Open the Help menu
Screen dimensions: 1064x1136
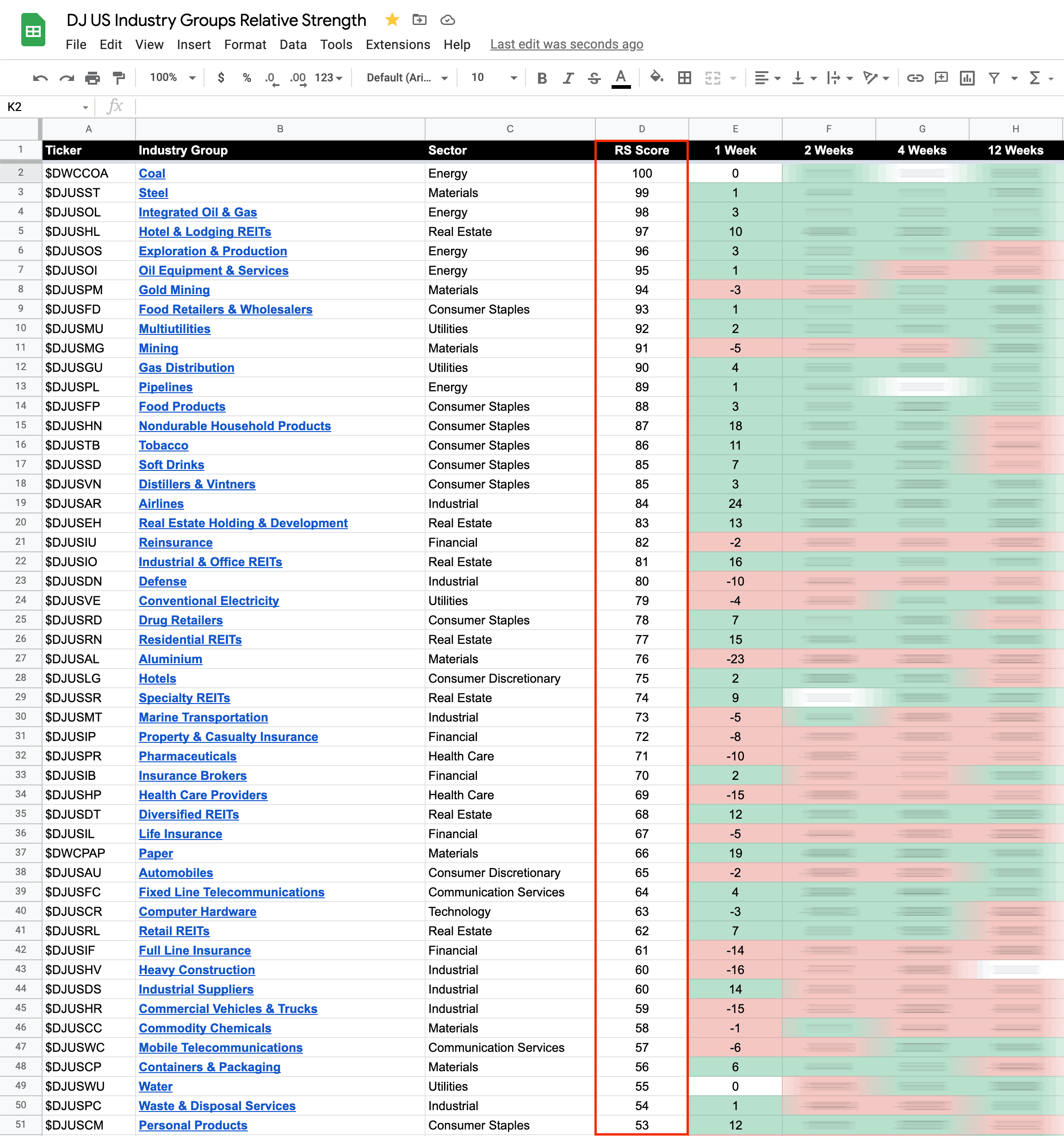pos(457,44)
